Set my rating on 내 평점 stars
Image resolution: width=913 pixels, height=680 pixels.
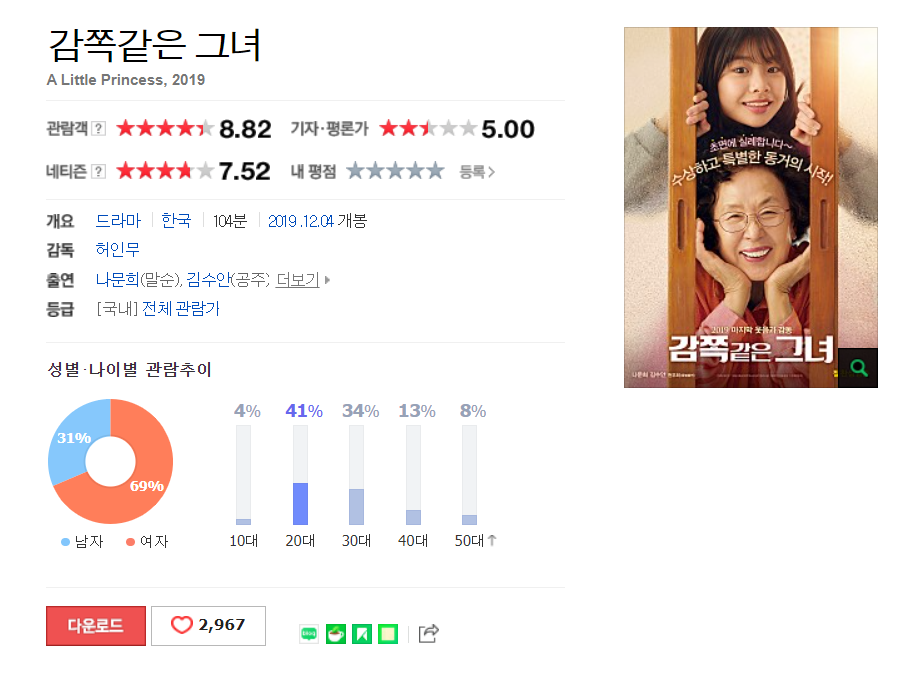(395, 171)
